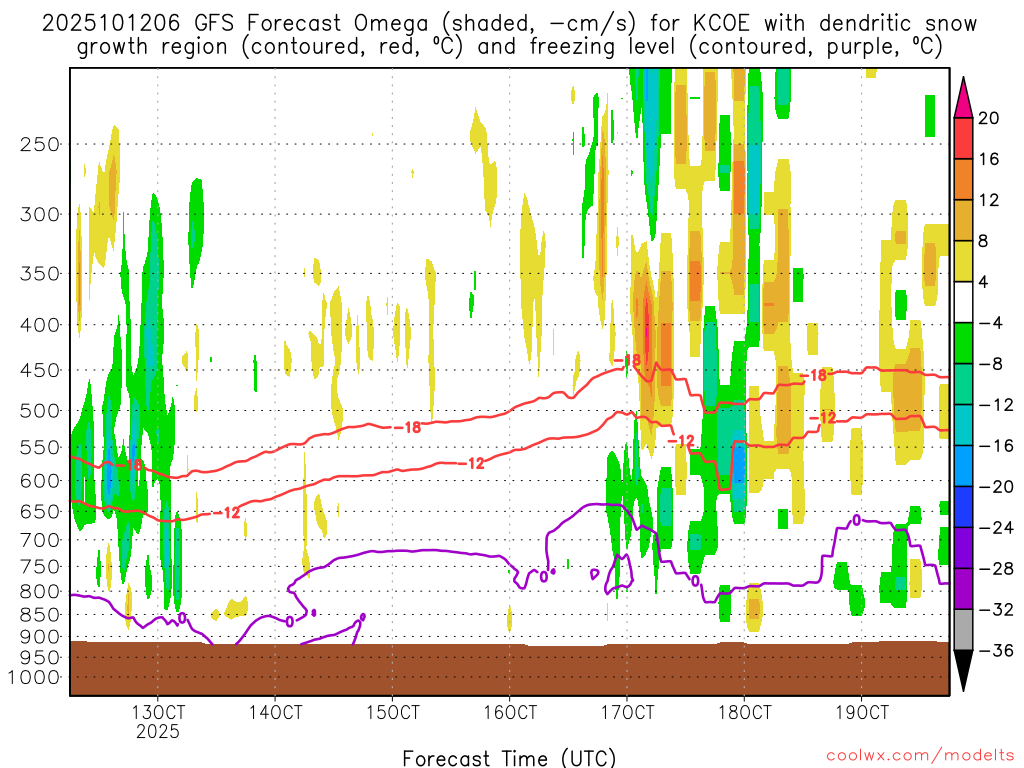The width and height of the screenshot is (1024, 768).
Task: Click the 300 pressure level label
Action: (40, 214)
